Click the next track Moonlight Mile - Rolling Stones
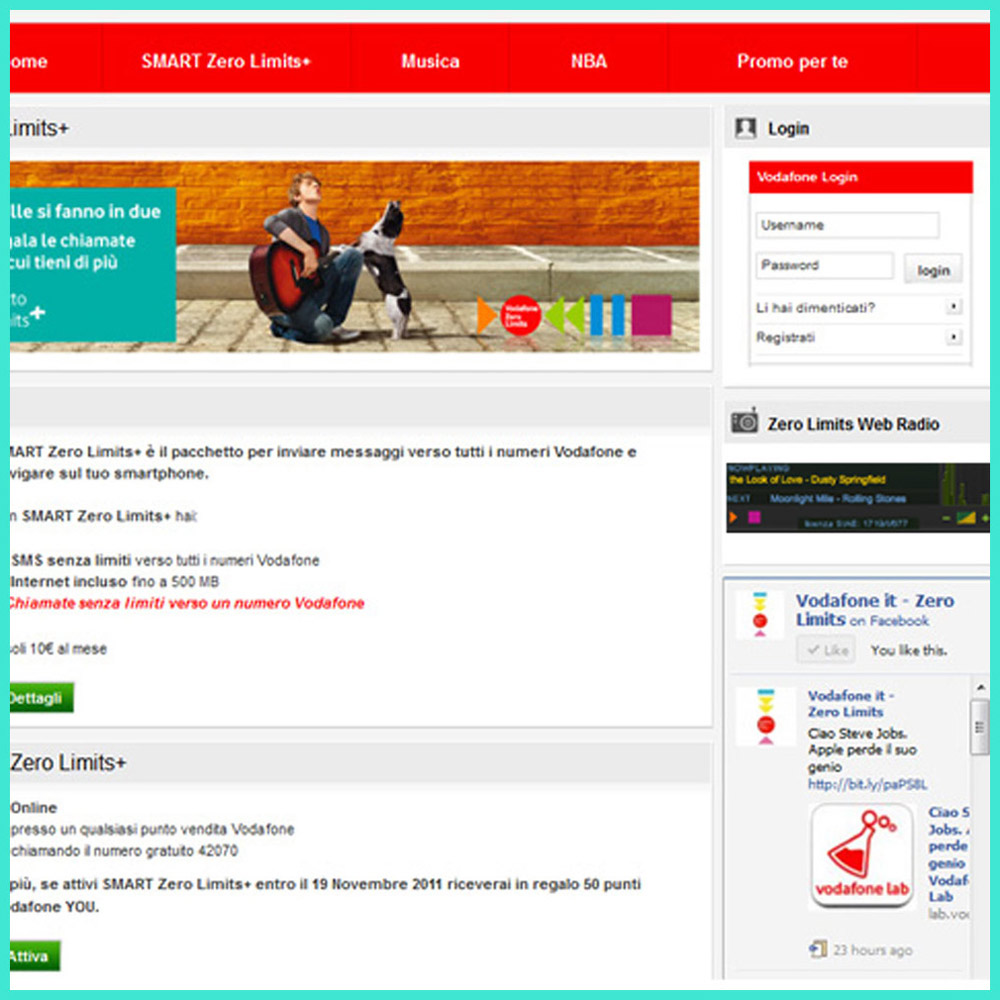 tap(837, 499)
